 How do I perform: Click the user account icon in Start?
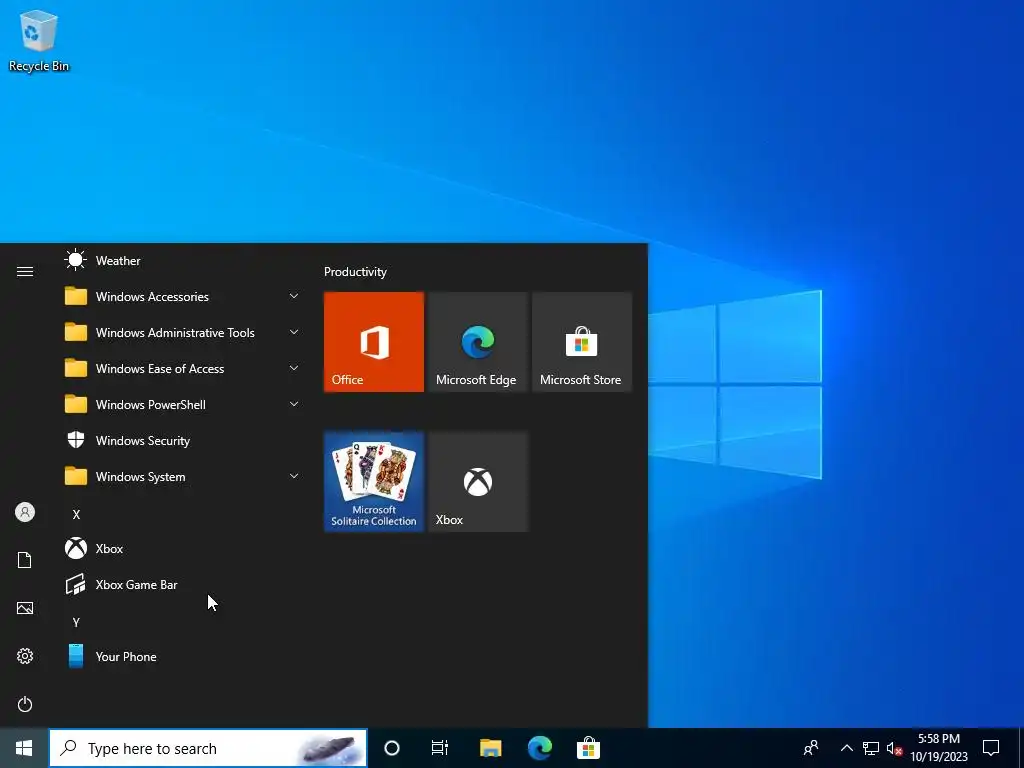pyautogui.click(x=25, y=512)
